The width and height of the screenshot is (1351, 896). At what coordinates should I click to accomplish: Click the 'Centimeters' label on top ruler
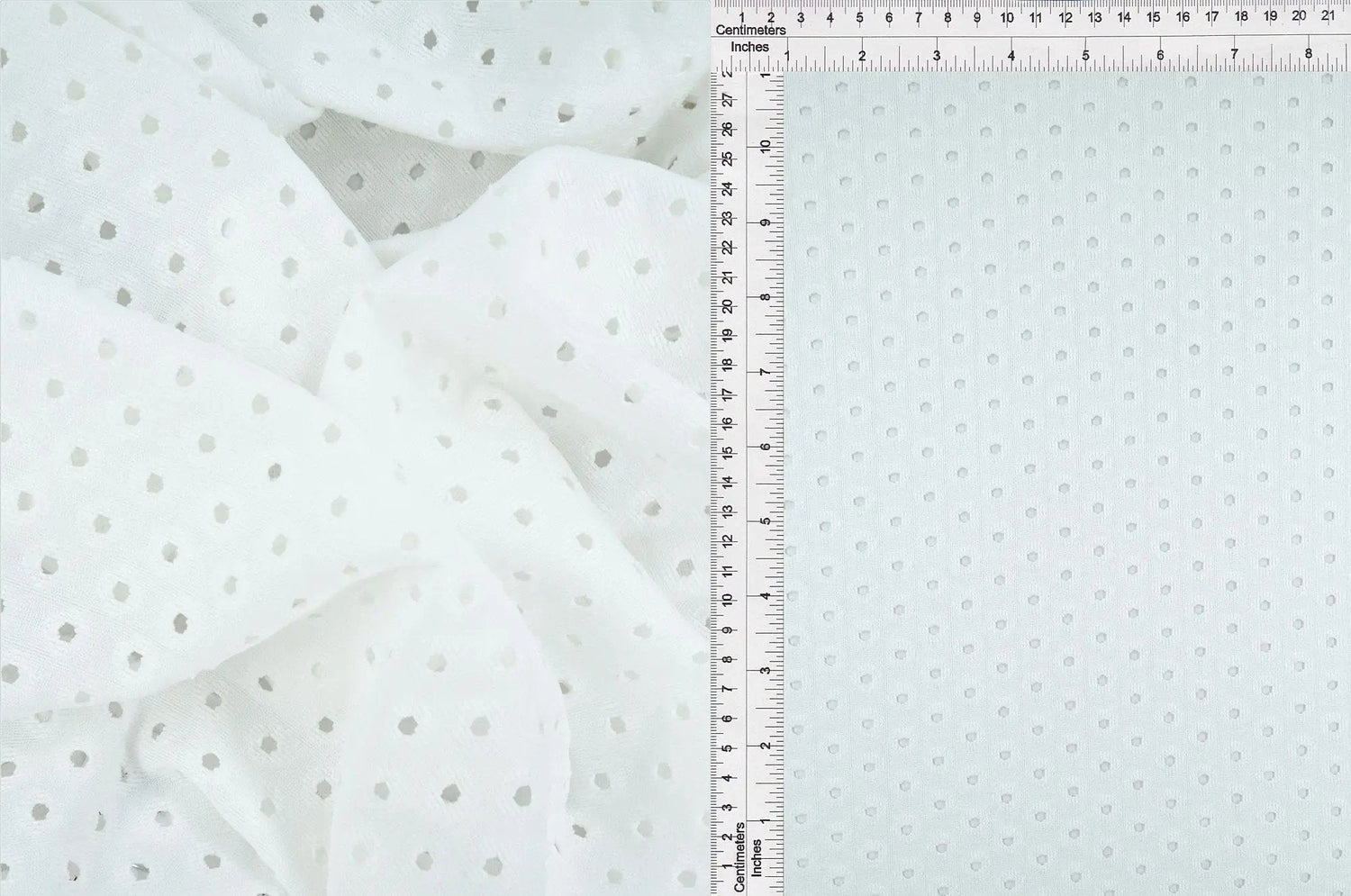750,31
